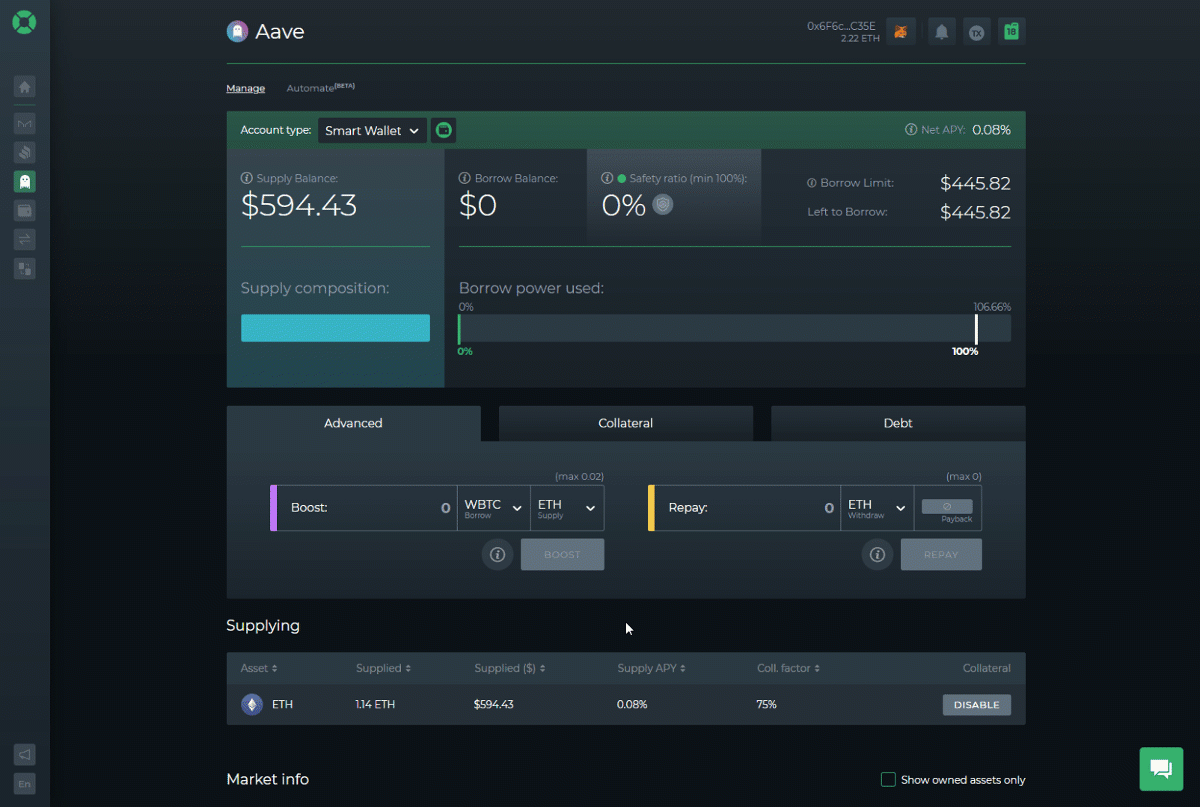
Task: Switch to the Automate (BETA) tab
Action: (320, 88)
